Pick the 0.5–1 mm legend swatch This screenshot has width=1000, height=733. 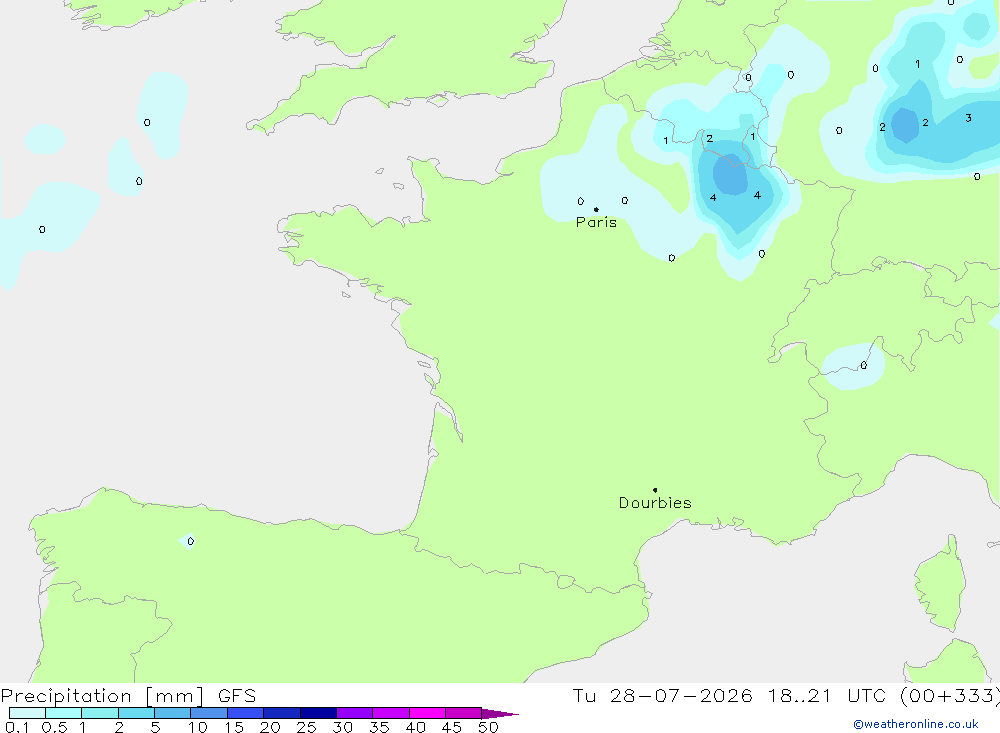(x=64, y=713)
